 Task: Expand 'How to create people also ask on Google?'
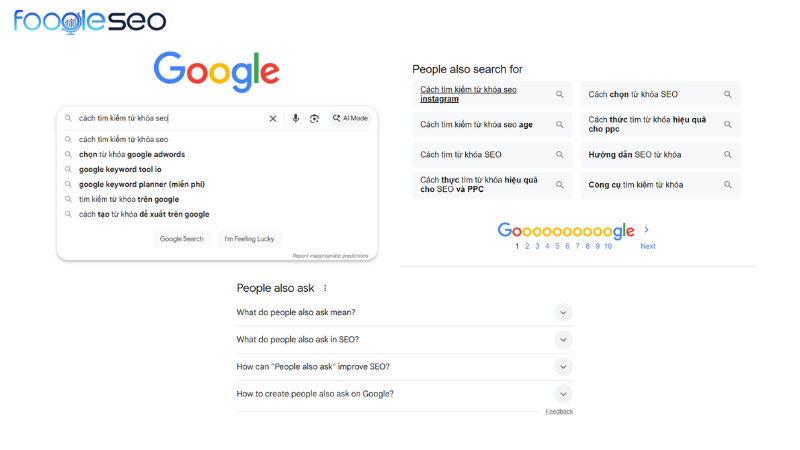(563, 394)
